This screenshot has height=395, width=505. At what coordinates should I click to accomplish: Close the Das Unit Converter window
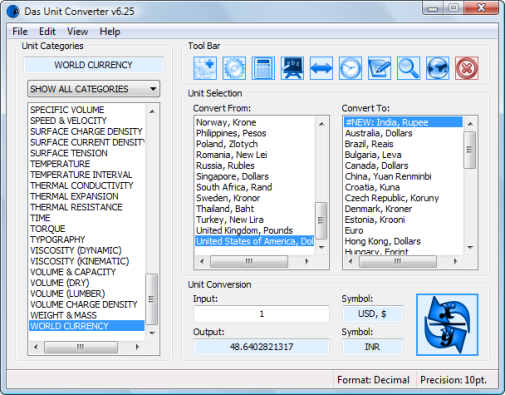coord(481,8)
